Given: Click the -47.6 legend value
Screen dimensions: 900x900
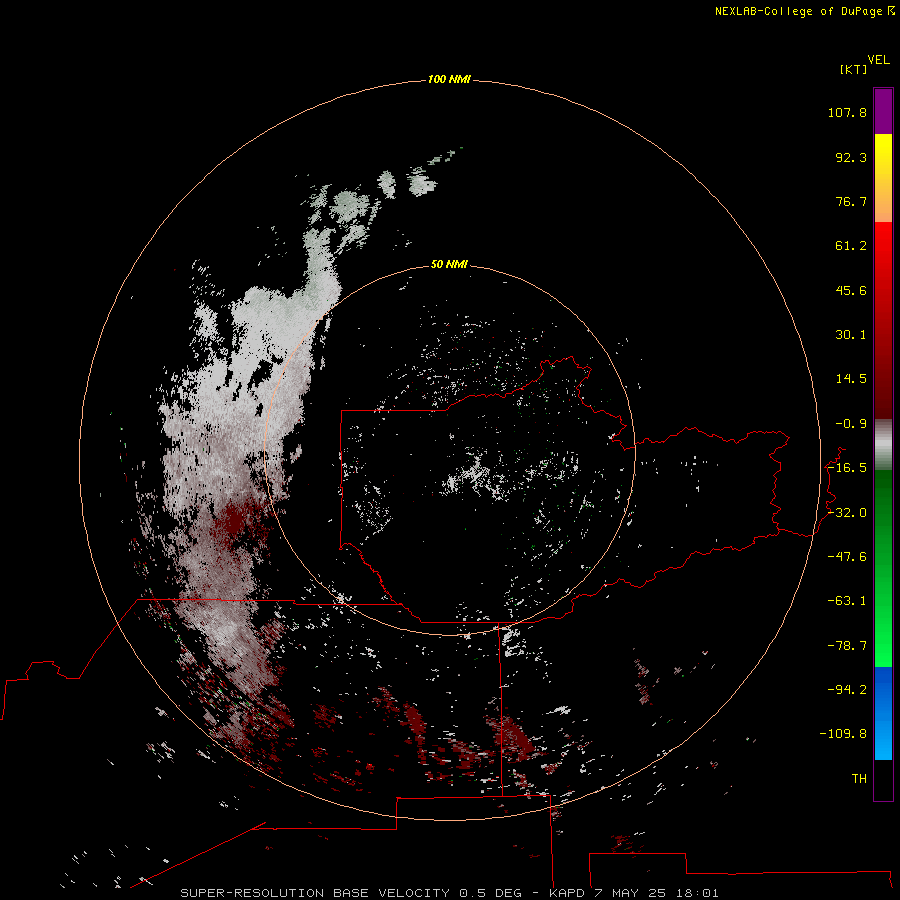Looking at the screenshot, I should pyautogui.click(x=847, y=557).
